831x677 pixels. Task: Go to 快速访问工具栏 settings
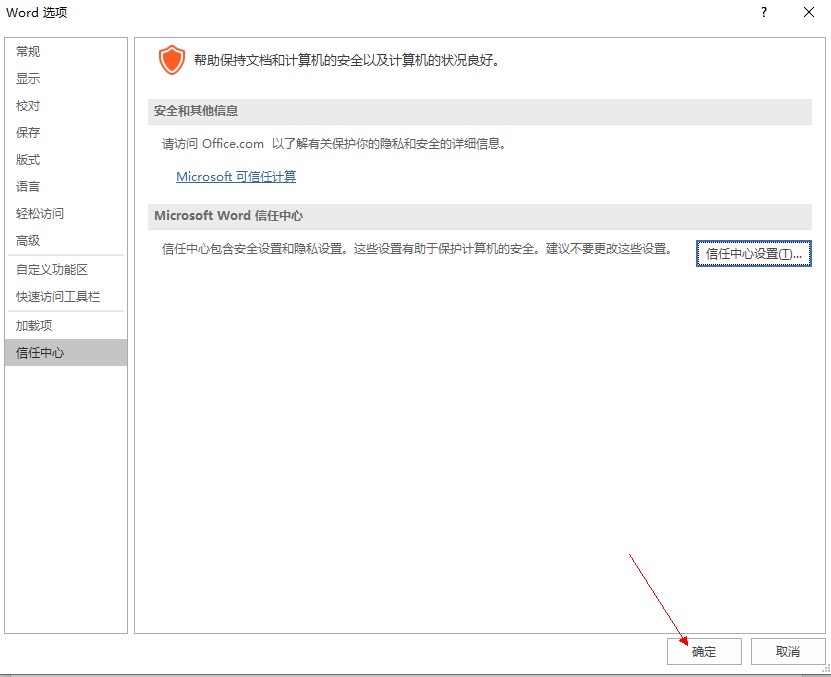coord(66,297)
